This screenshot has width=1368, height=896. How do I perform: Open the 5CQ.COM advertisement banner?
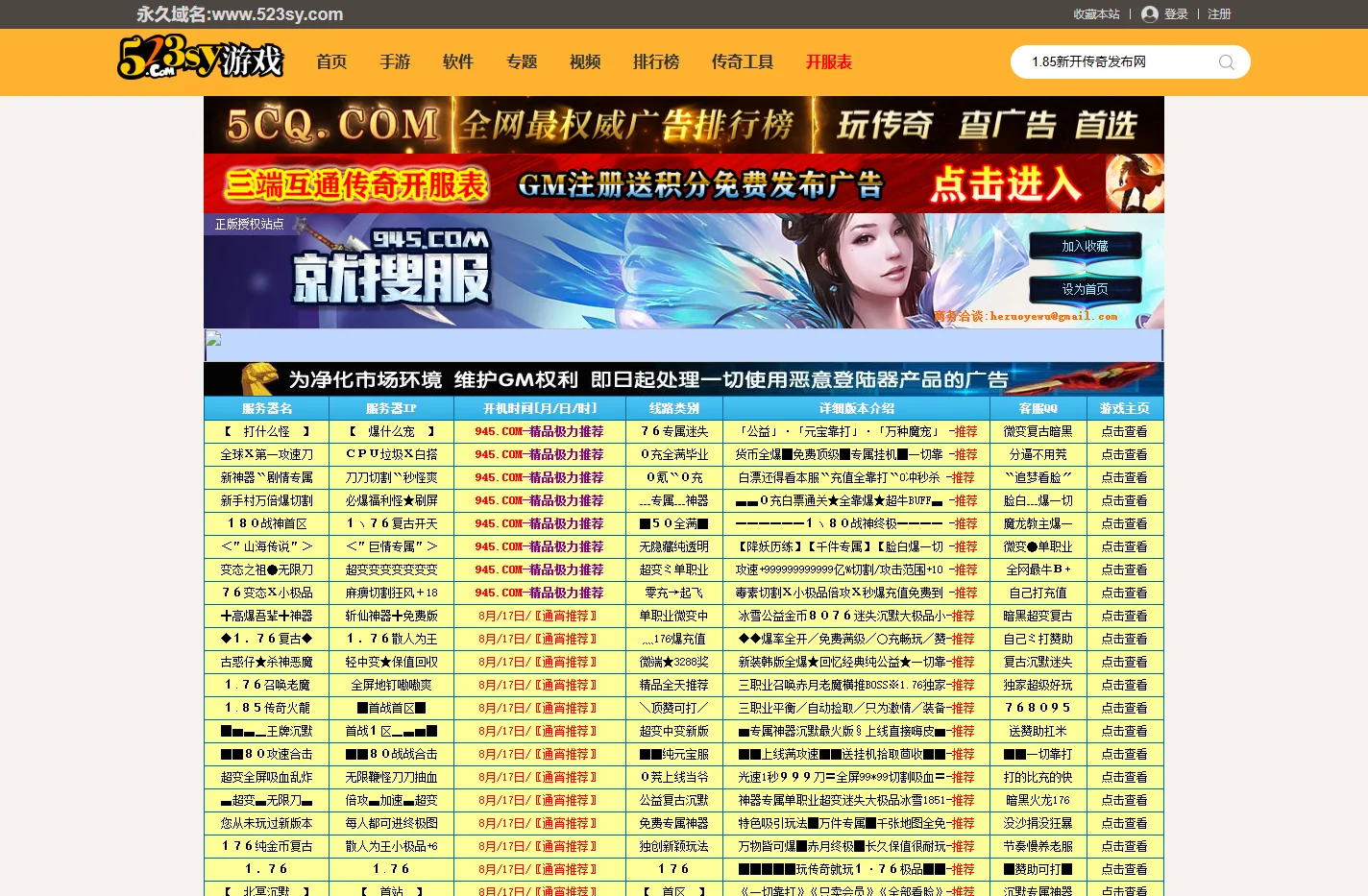click(684, 125)
